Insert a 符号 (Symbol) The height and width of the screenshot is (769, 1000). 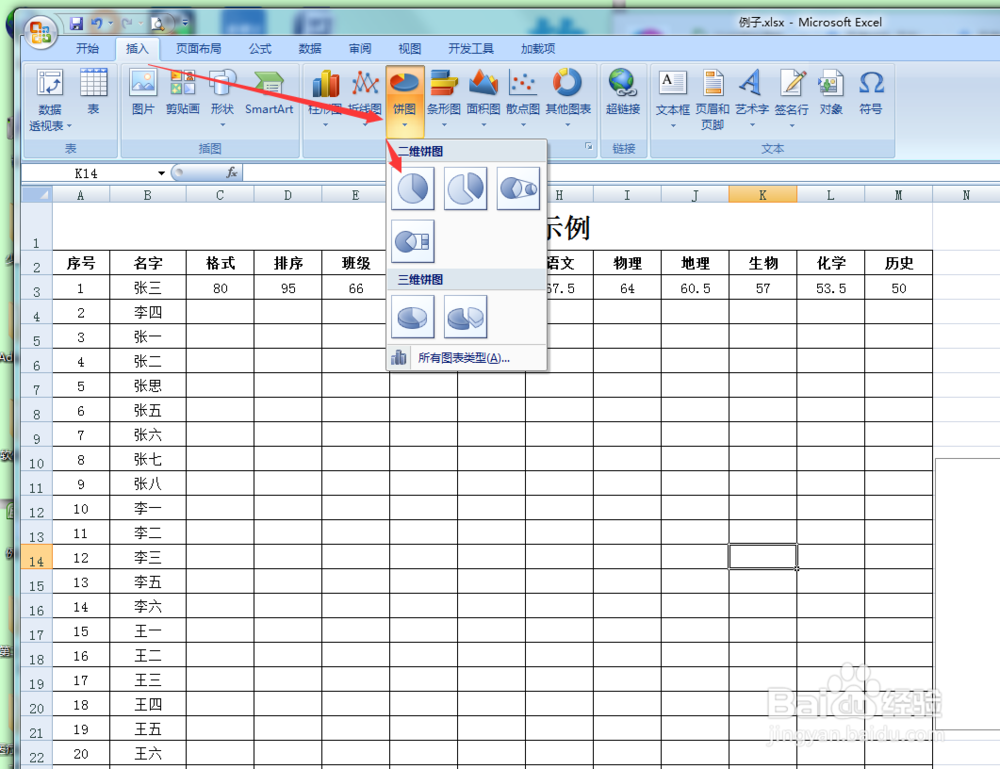point(871,93)
